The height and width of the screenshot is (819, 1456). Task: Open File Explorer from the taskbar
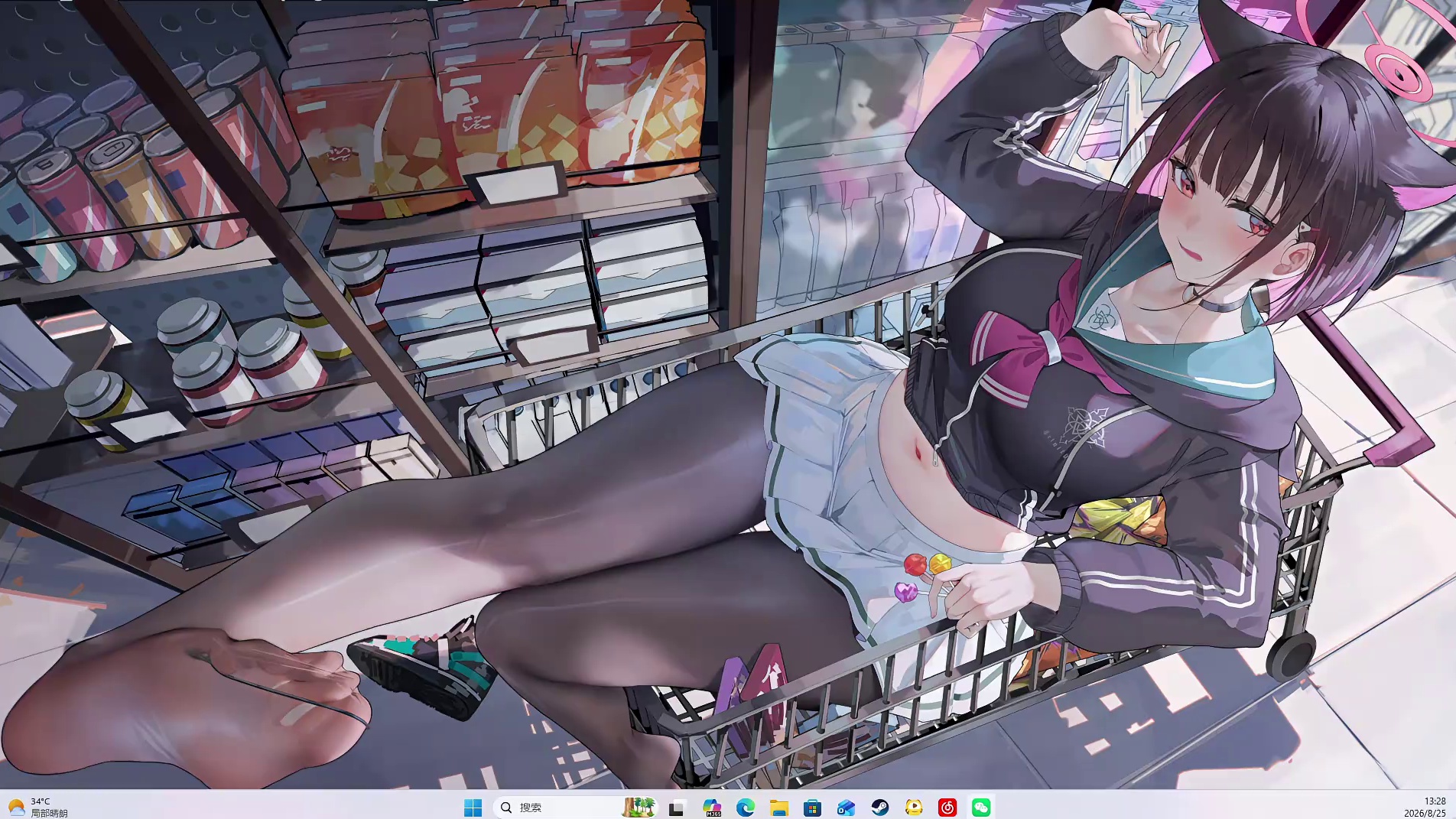(x=779, y=808)
